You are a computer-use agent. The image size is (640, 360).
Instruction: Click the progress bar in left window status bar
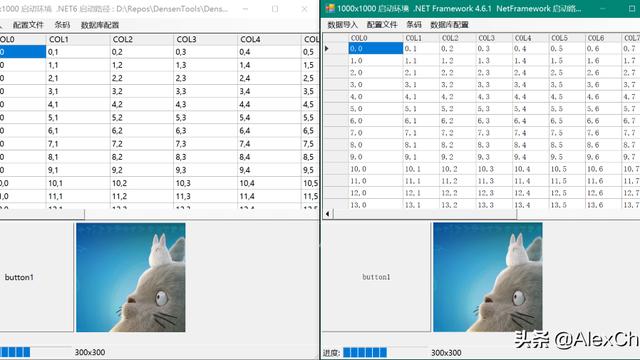click(36, 352)
